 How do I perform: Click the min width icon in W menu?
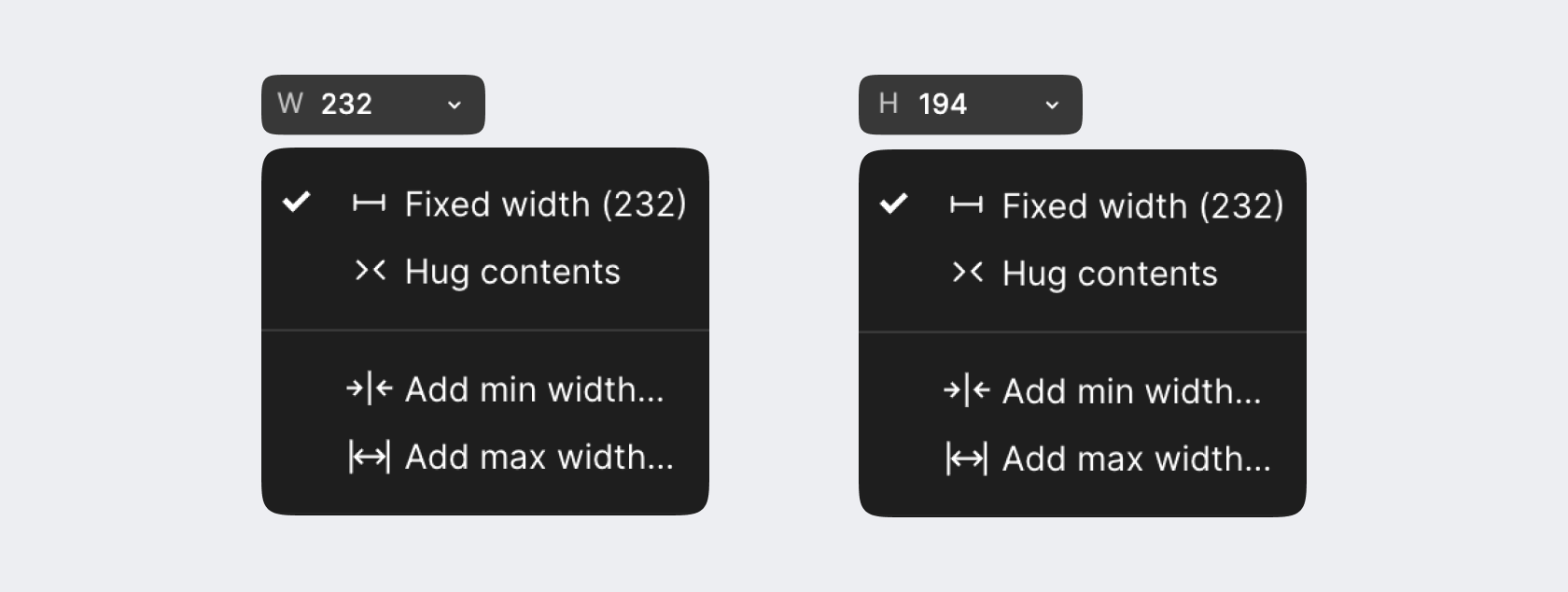click(370, 388)
